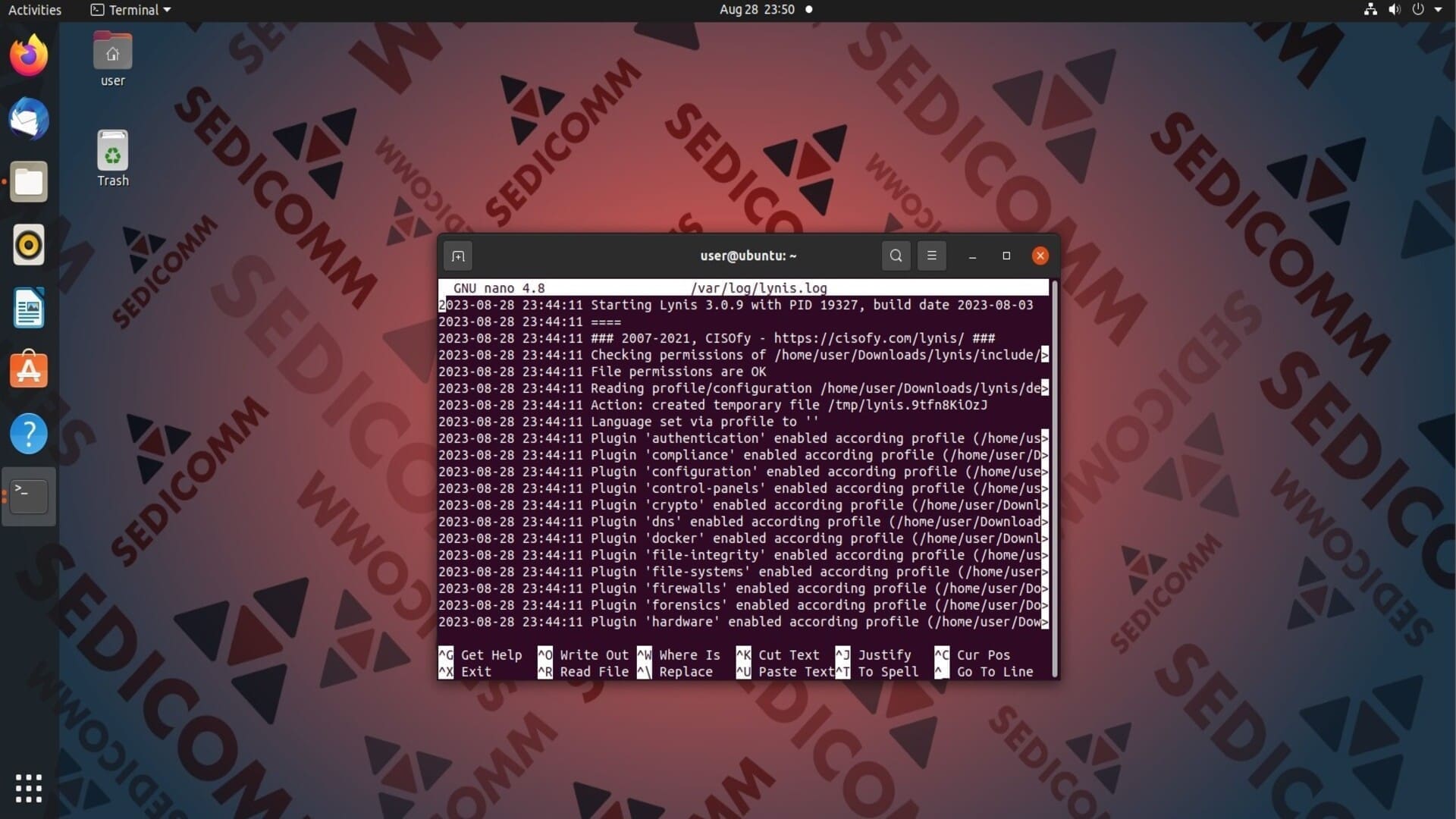Launch LibreOffice Writer from the dock
The image size is (1456, 819).
tap(29, 308)
